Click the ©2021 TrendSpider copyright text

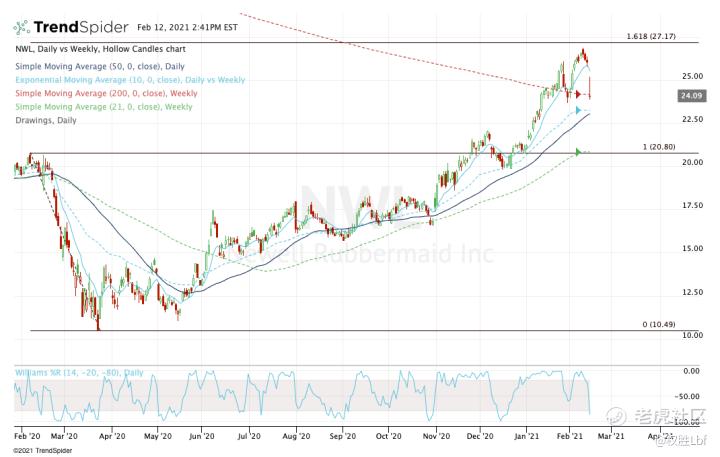pos(42,451)
